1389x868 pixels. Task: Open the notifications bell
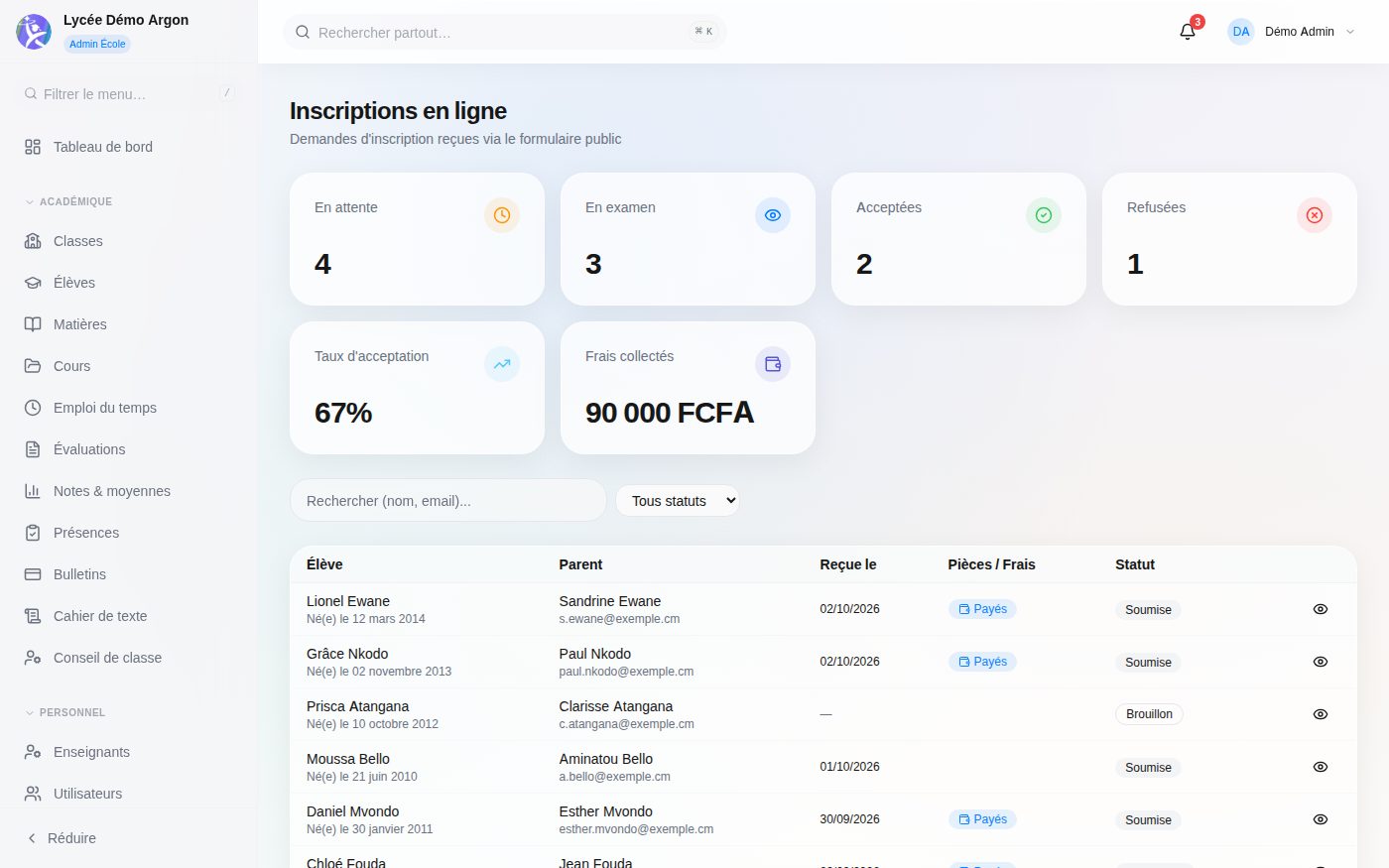[1188, 32]
